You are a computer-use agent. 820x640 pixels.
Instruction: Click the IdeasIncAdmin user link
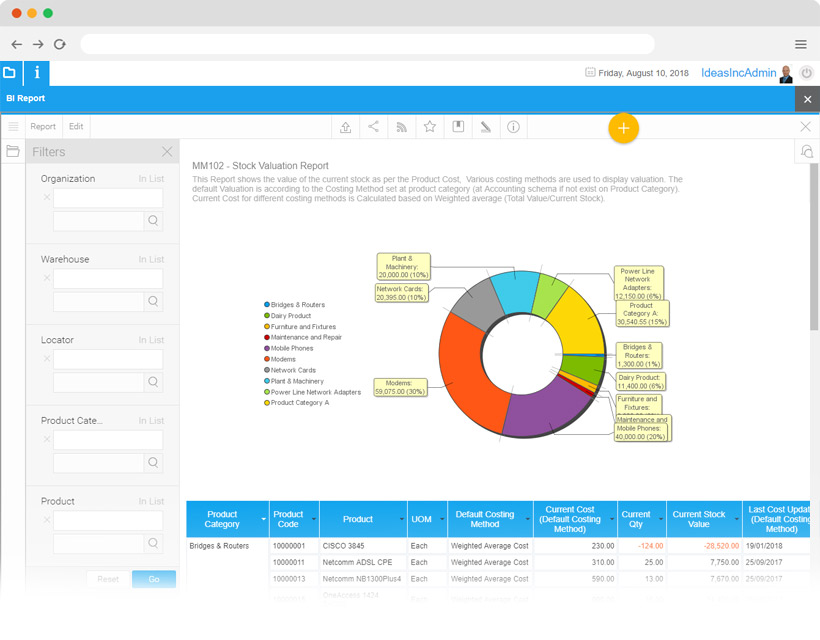pos(738,73)
